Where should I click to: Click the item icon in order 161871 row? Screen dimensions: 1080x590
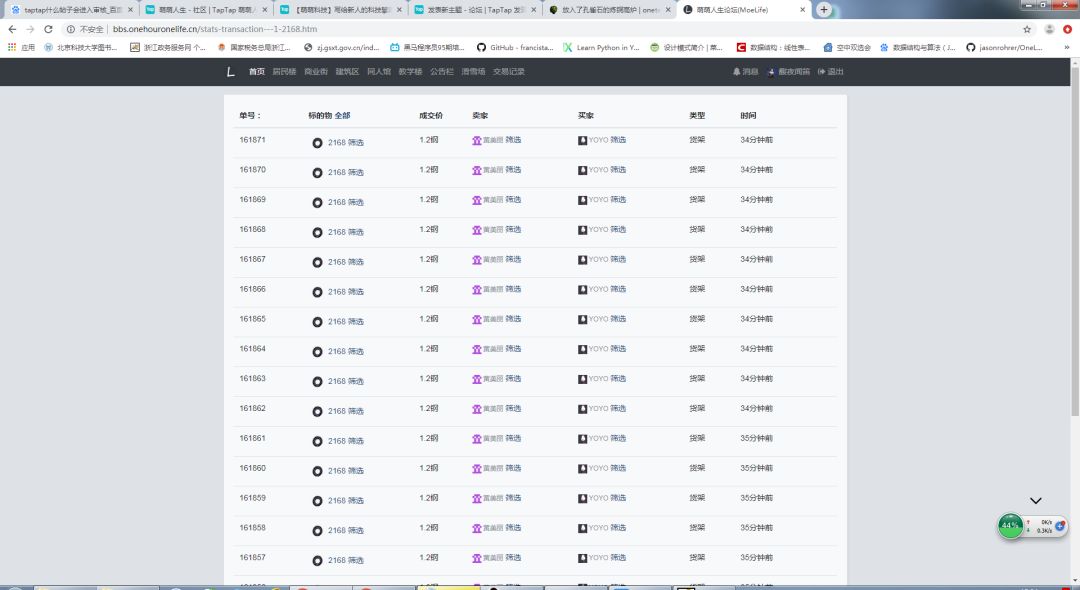pyautogui.click(x=317, y=143)
